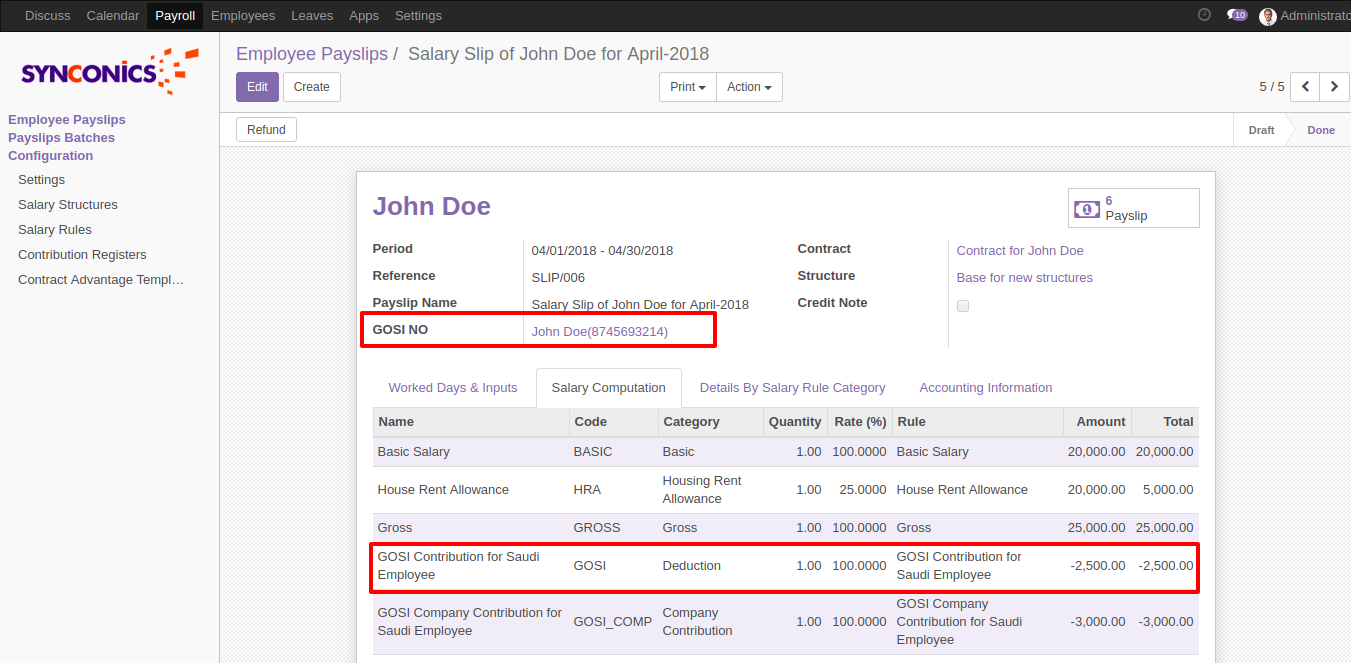Open the Employees menu in top bar

243,16
